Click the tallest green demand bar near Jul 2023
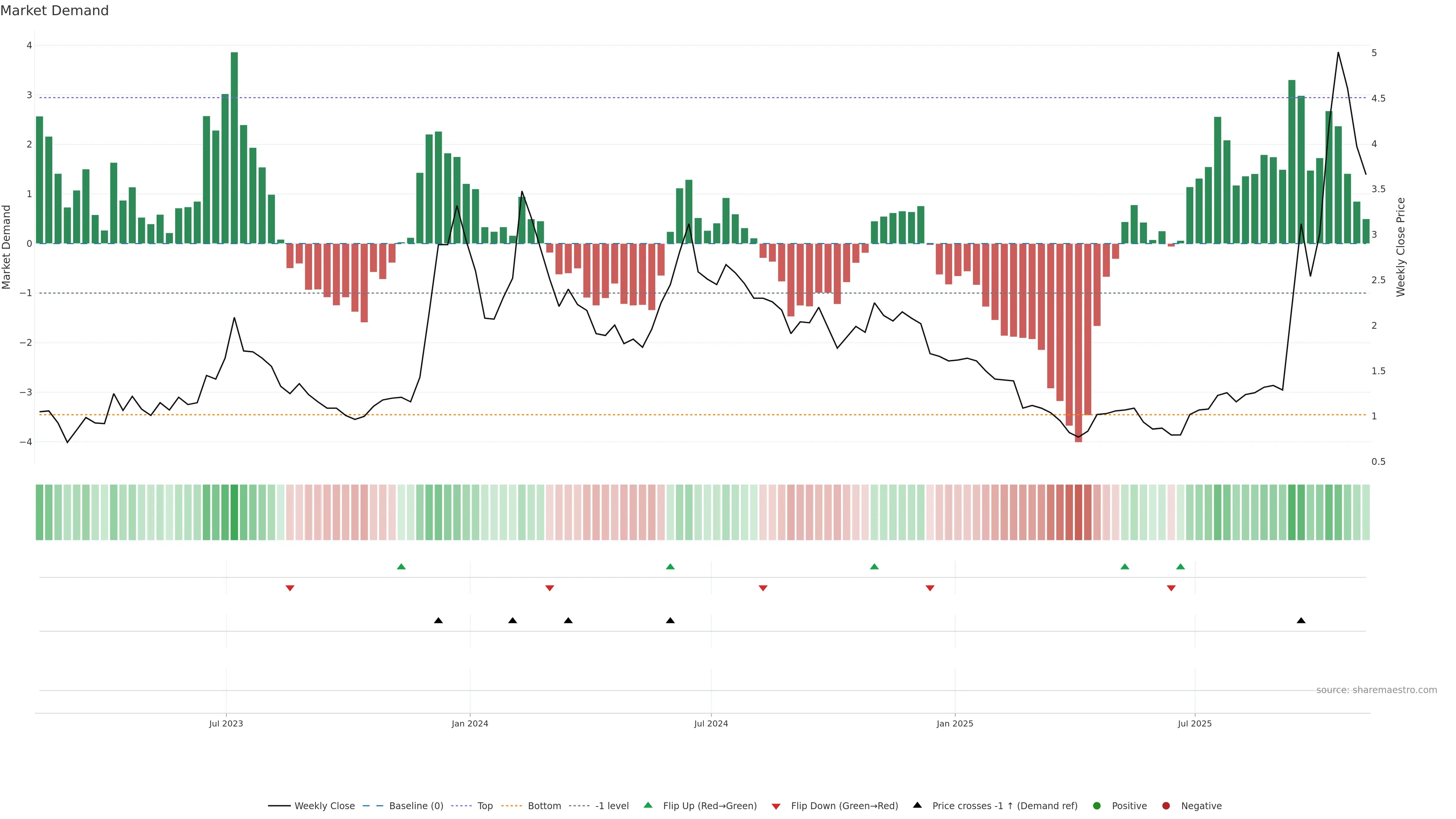 tap(234, 147)
